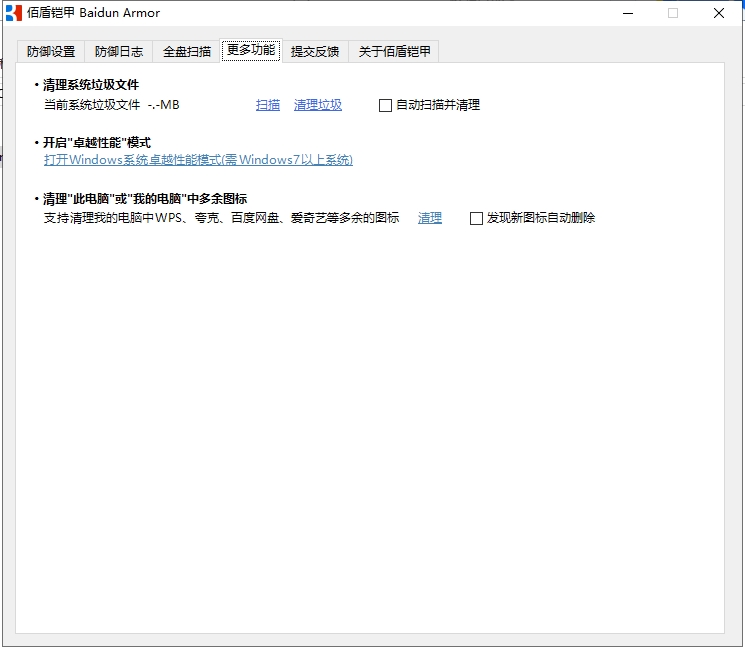
Task: Minimize the Baidun Armor window
Action: pyautogui.click(x=628, y=13)
